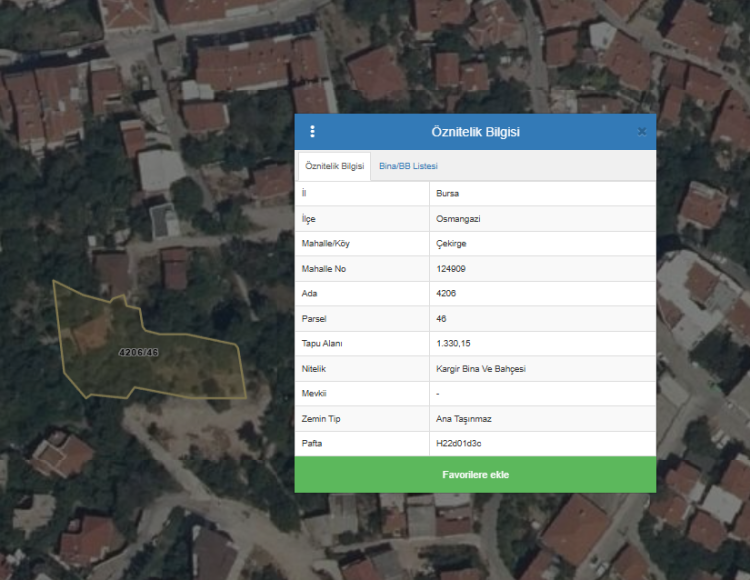Close the Öznitelik Bilgisi dialog
750x580 pixels.
642,132
